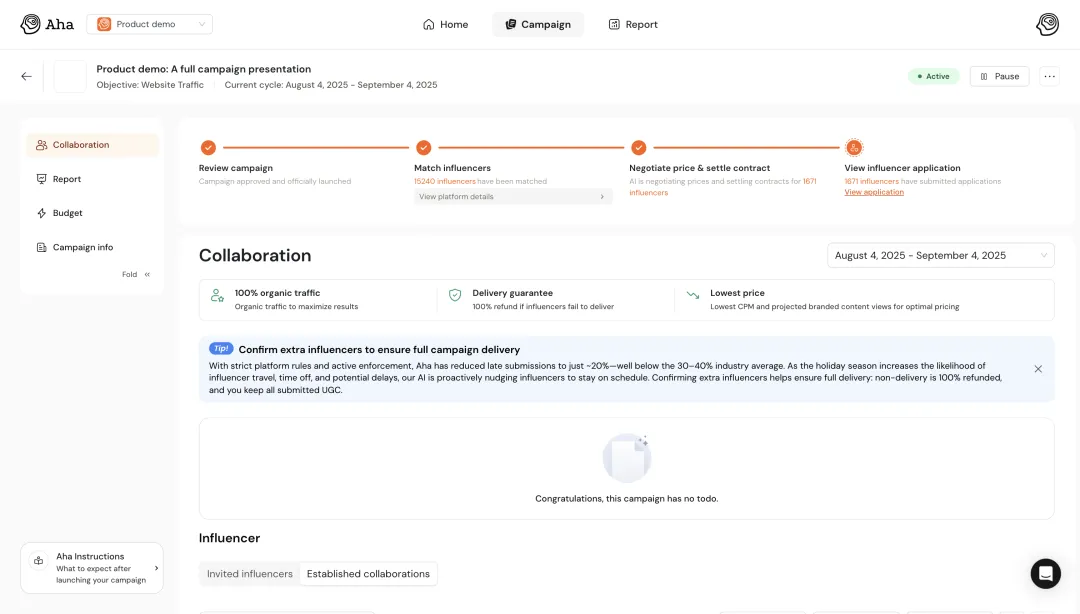Open the Aha Instructions card

[91, 568]
